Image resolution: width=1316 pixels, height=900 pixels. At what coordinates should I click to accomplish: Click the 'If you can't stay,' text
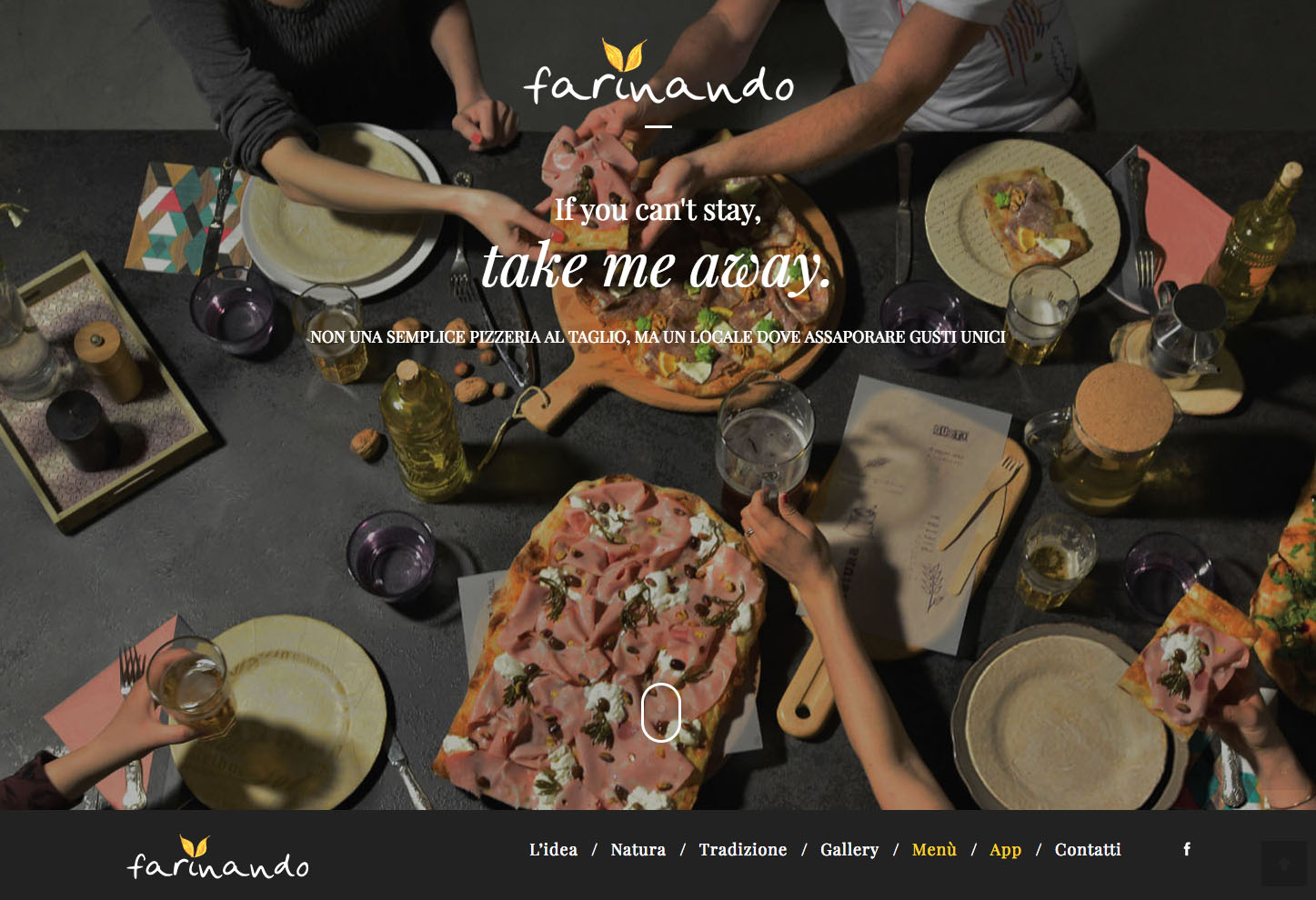pos(658,210)
